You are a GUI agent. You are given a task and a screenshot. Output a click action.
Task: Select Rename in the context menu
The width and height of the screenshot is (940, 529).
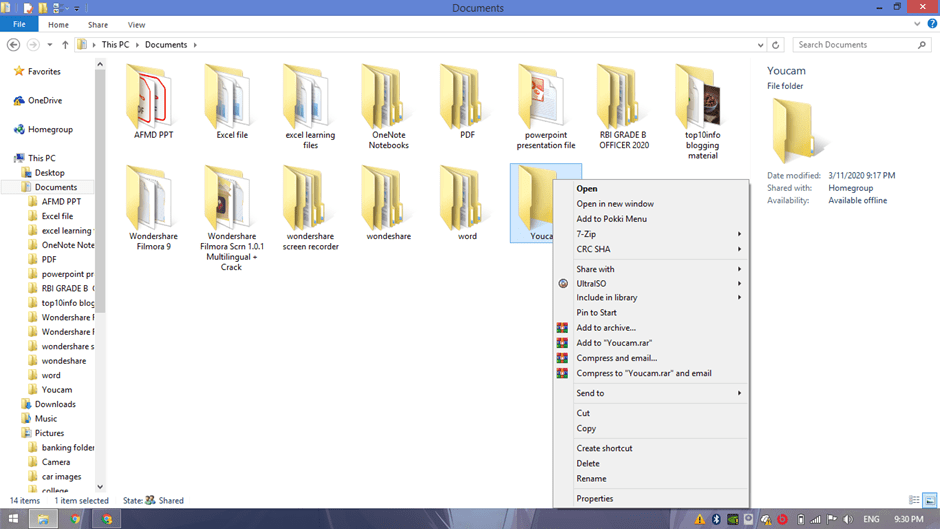point(591,478)
